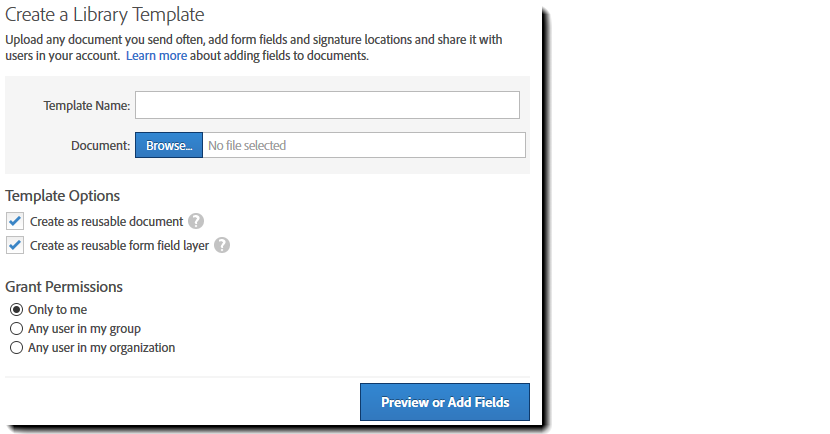The image size is (830, 434).
Task: Click the Browse button to upload document
Action: click(169, 145)
